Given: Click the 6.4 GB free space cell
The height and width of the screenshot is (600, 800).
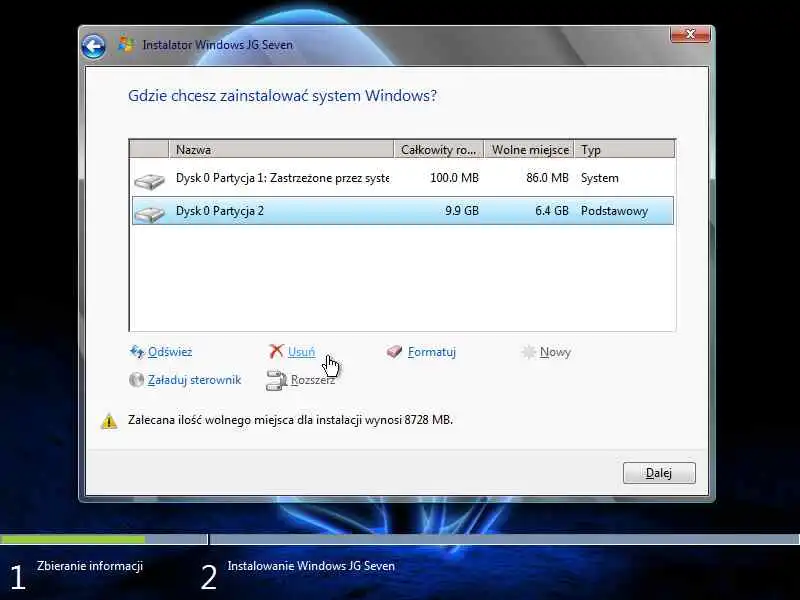Looking at the screenshot, I should (x=552, y=211).
